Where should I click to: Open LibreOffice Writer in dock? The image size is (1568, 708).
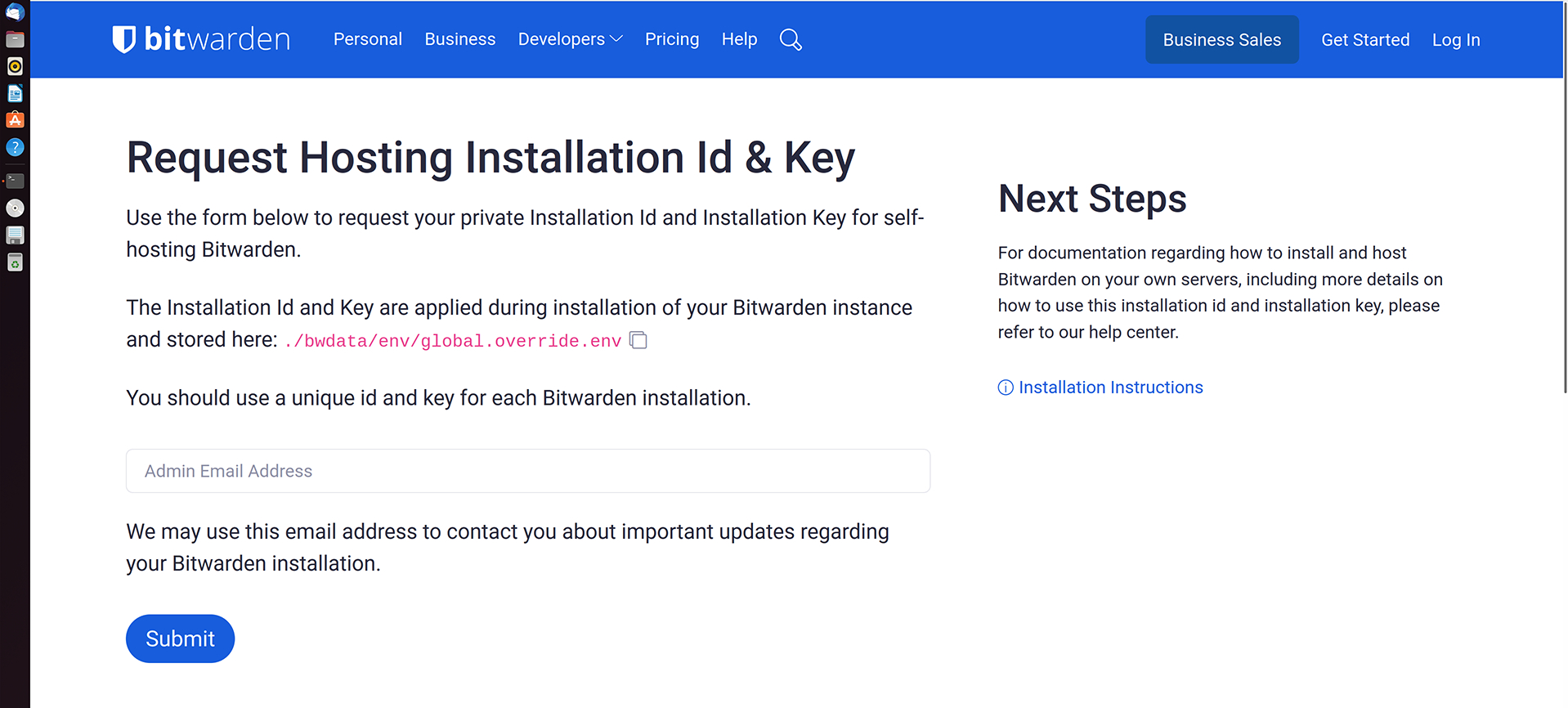pyautogui.click(x=15, y=93)
